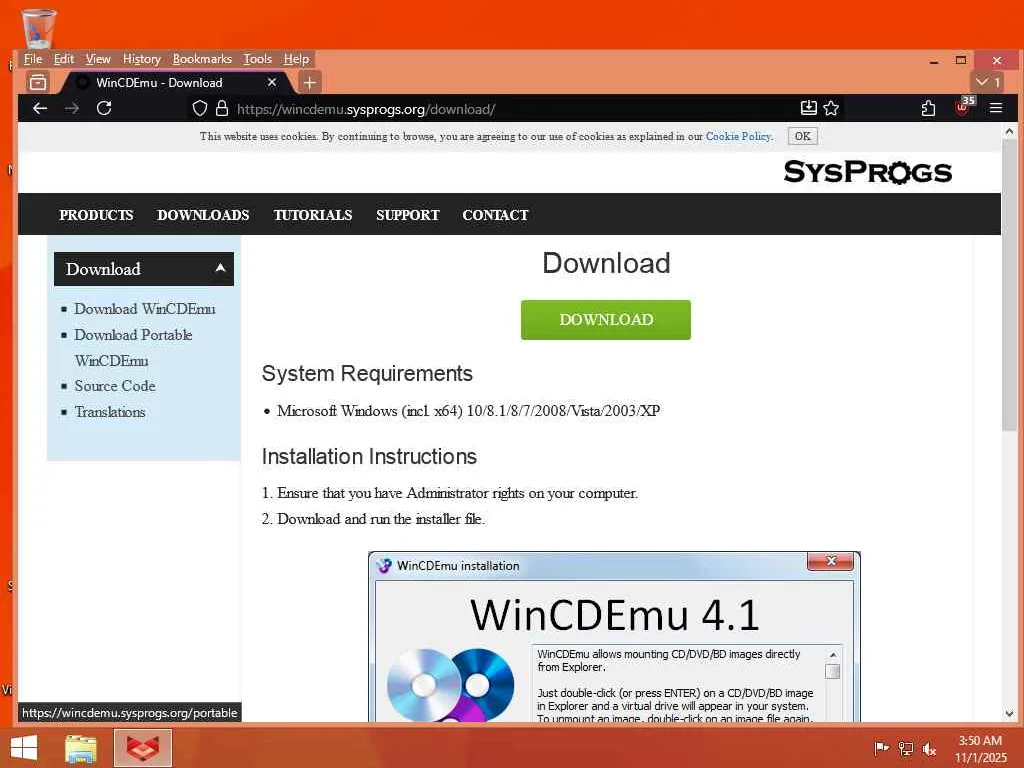Screen dimensions: 1024x768
Task: Open the Help menu
Action: click(x=296, y=59)
